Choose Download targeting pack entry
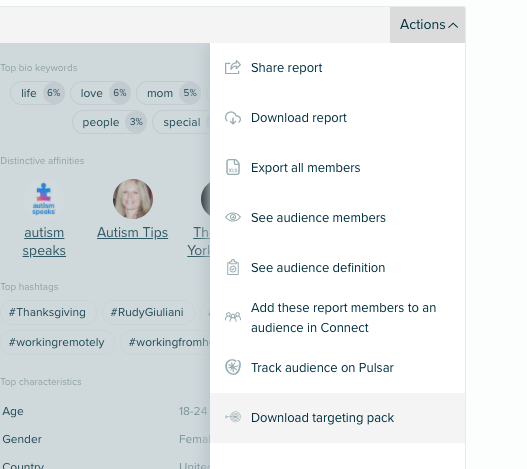The height and width of the screenshot is (469, 527). point(338,418)
